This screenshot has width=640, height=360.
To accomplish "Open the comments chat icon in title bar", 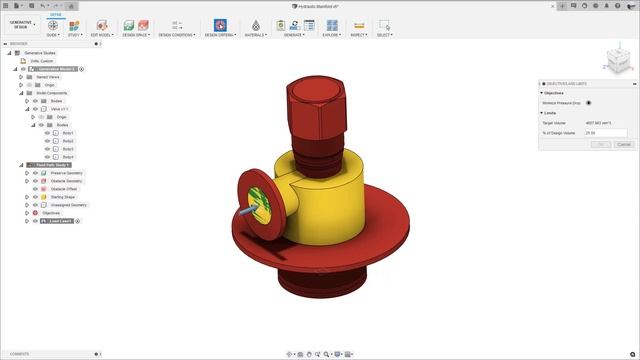I will [573, 6].
